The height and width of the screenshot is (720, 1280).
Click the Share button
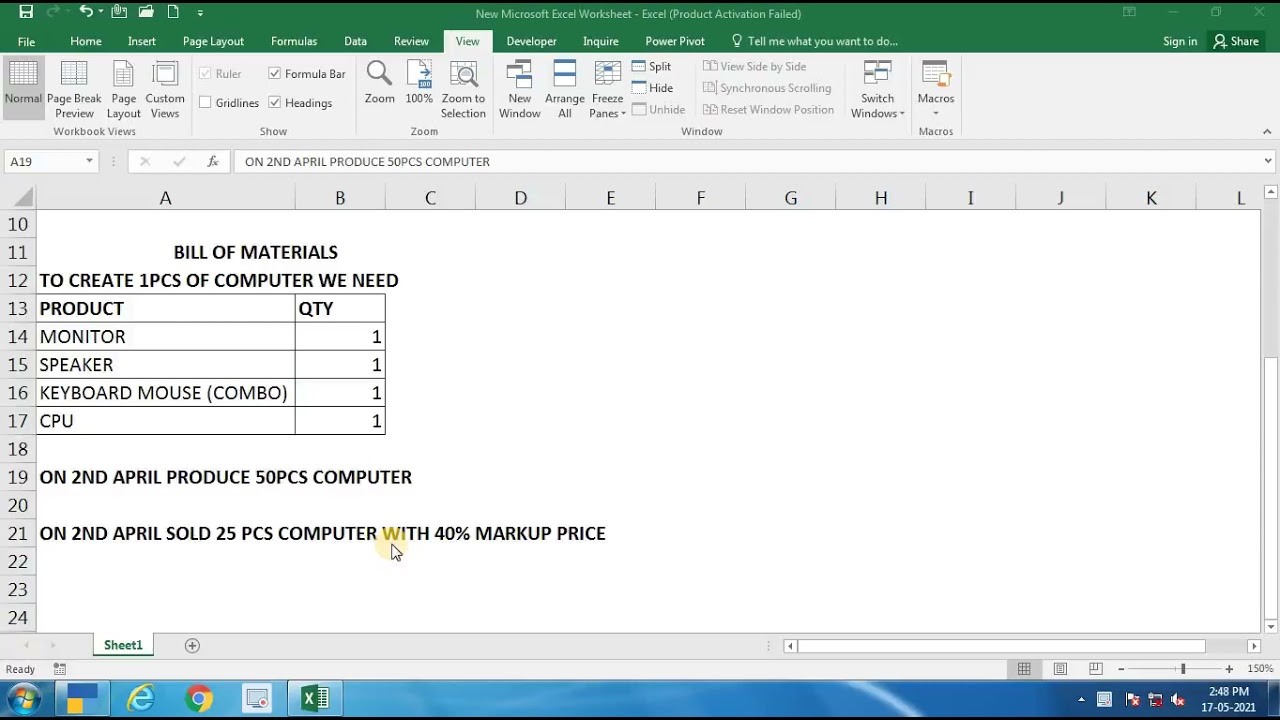point(1236,41)
